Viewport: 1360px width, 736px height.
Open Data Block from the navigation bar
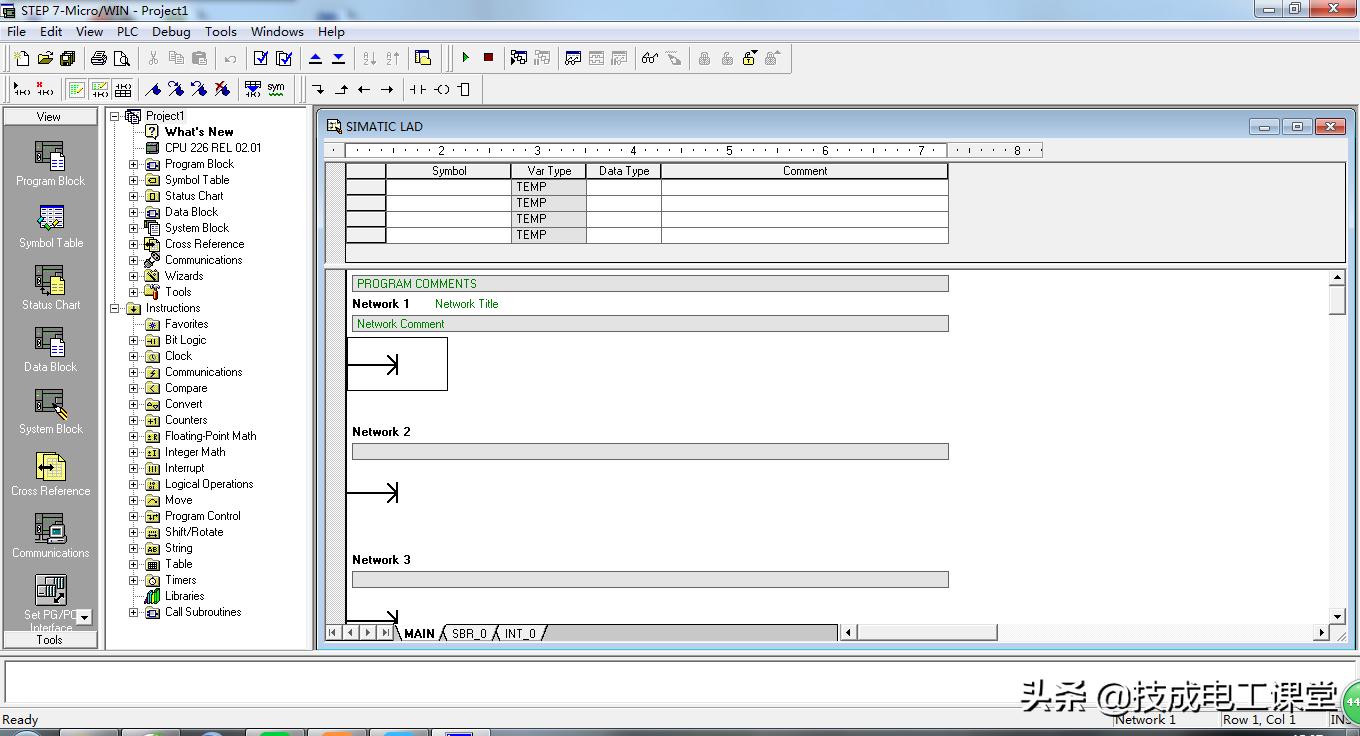click(x=51, y=351)
